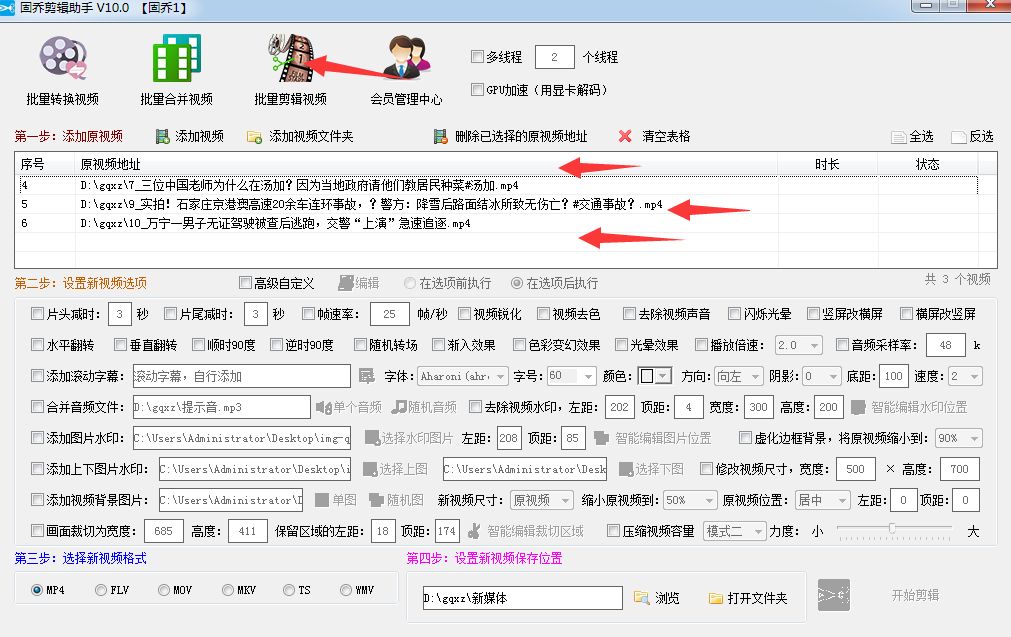Image resolution: width=1011 pixels, height=637 pixels.
Task: Click the 智能编辑图片位置 icon
Action: [x=601, y=438]
